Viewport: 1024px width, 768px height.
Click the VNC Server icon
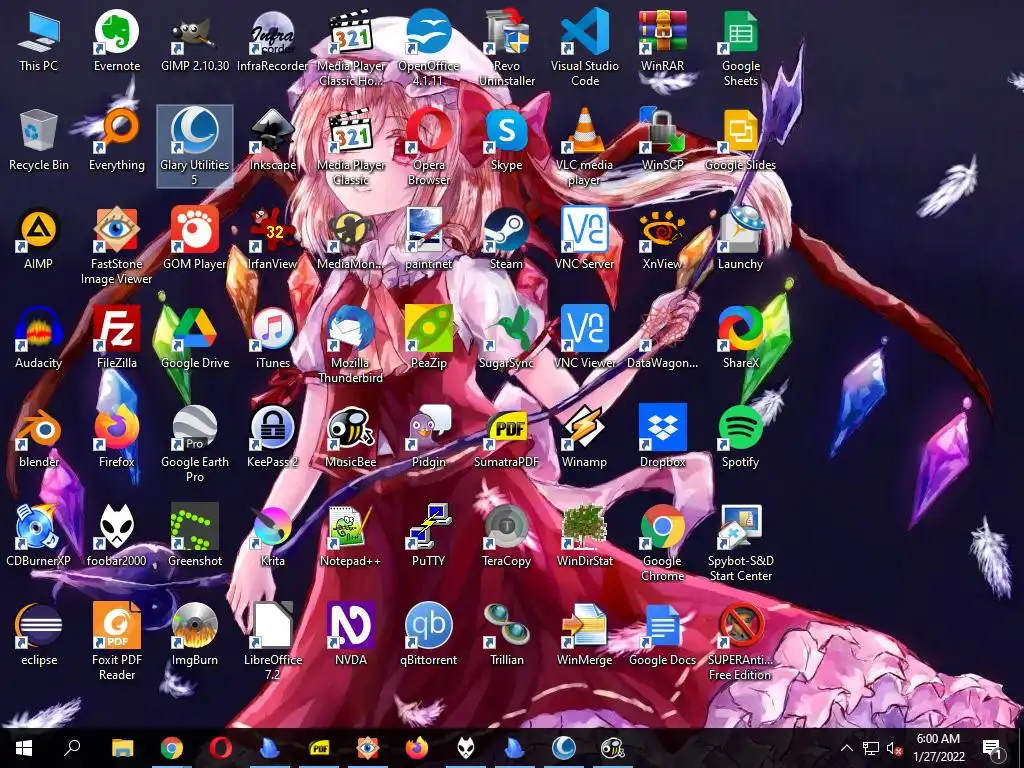pyautogui.click(x=584, y=239)
